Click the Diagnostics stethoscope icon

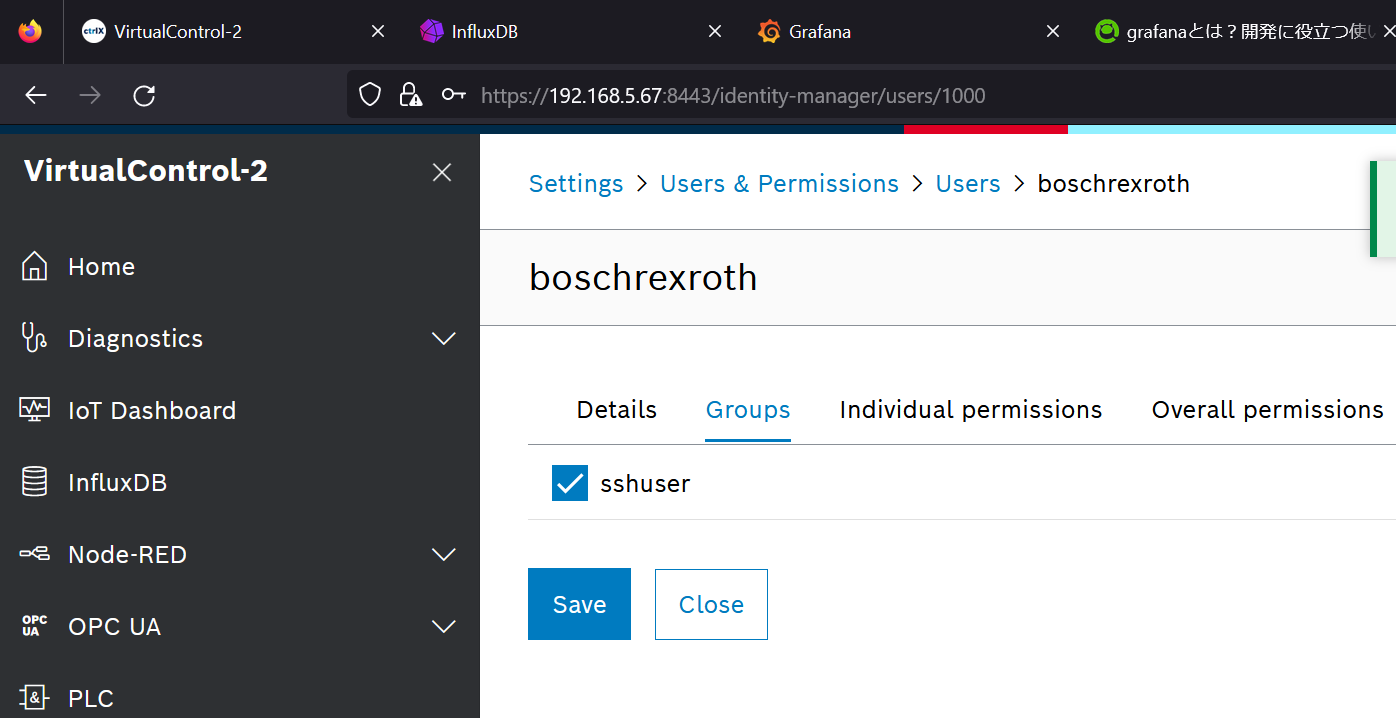click(x=34, y=338)
